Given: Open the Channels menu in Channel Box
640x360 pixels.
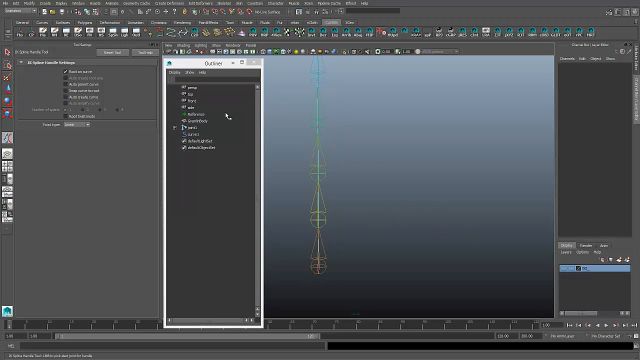Looking at the screenshot, I should tap(567, 59).
